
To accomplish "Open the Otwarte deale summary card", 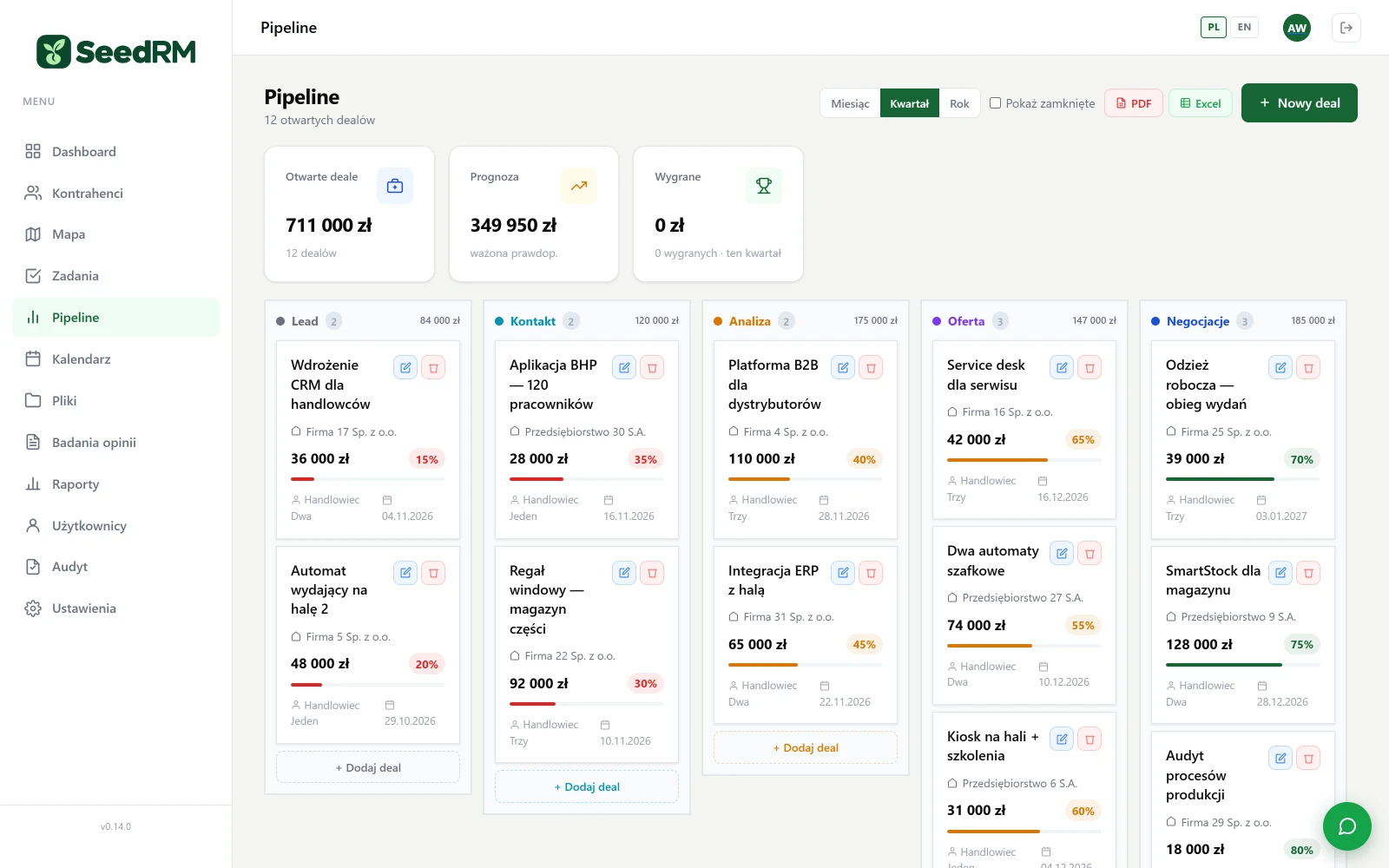I will coord(349,214).
